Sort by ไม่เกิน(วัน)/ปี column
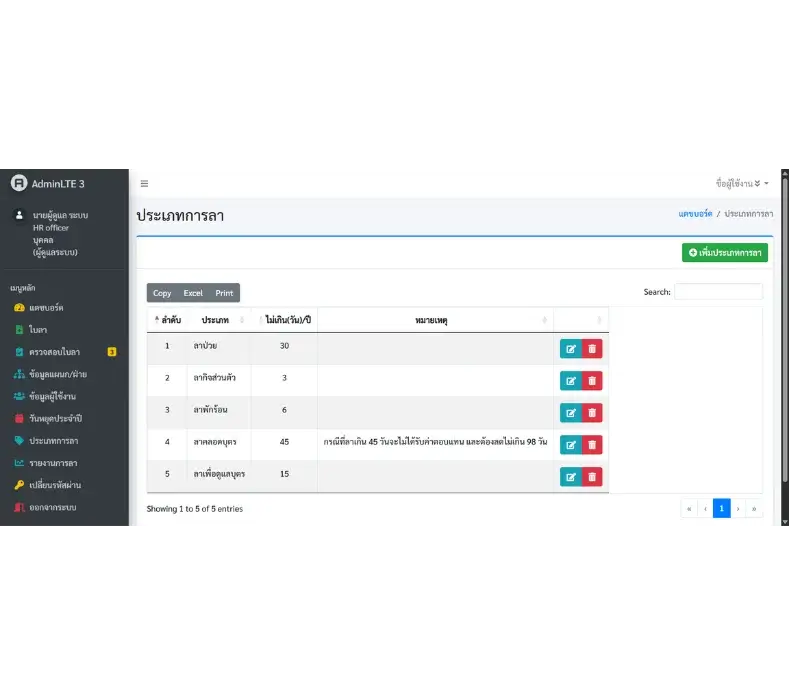This screenshot has height=695, width=789. (284, 320)
